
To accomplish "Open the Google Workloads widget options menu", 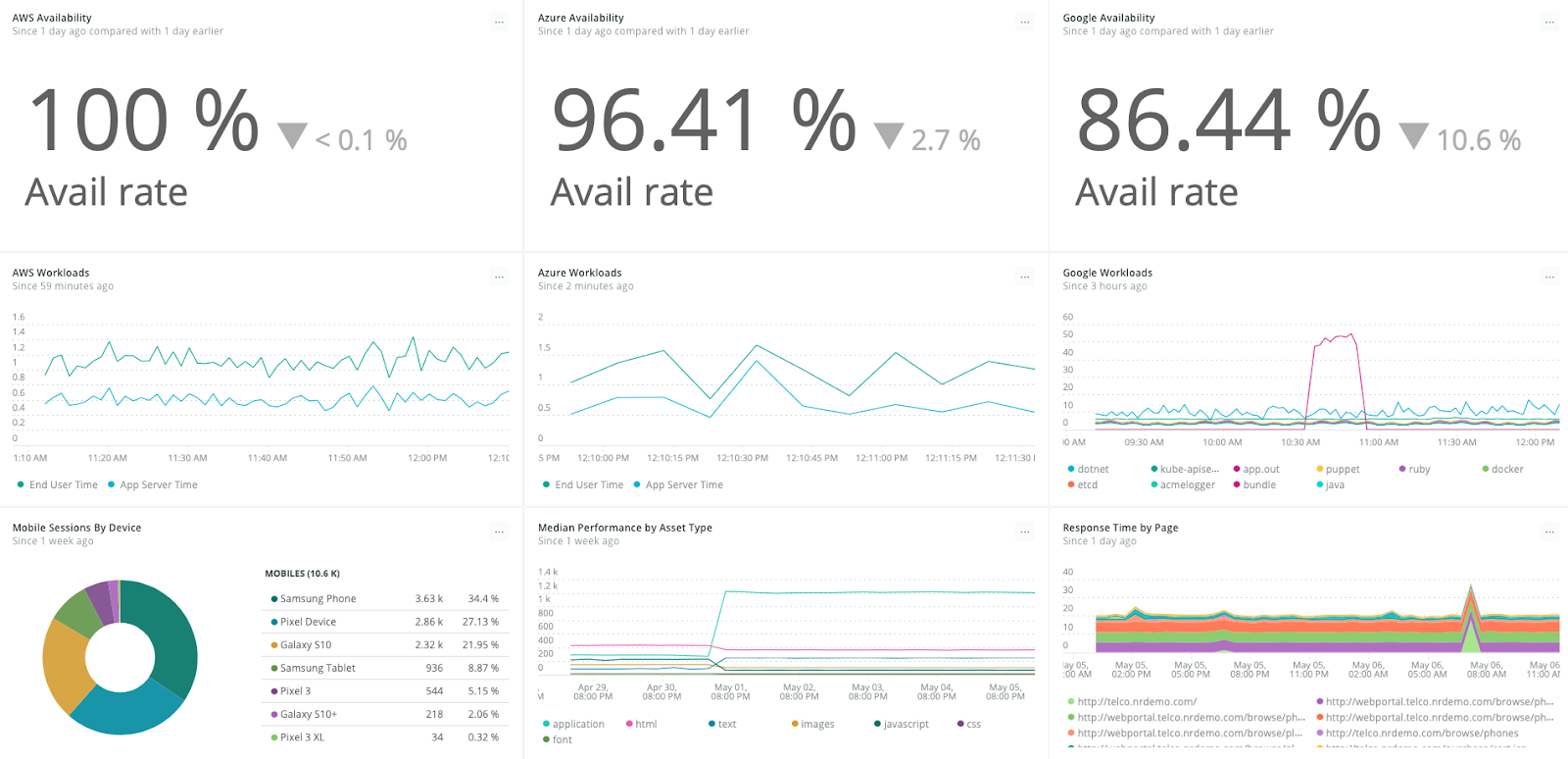I will point(1549,278).
